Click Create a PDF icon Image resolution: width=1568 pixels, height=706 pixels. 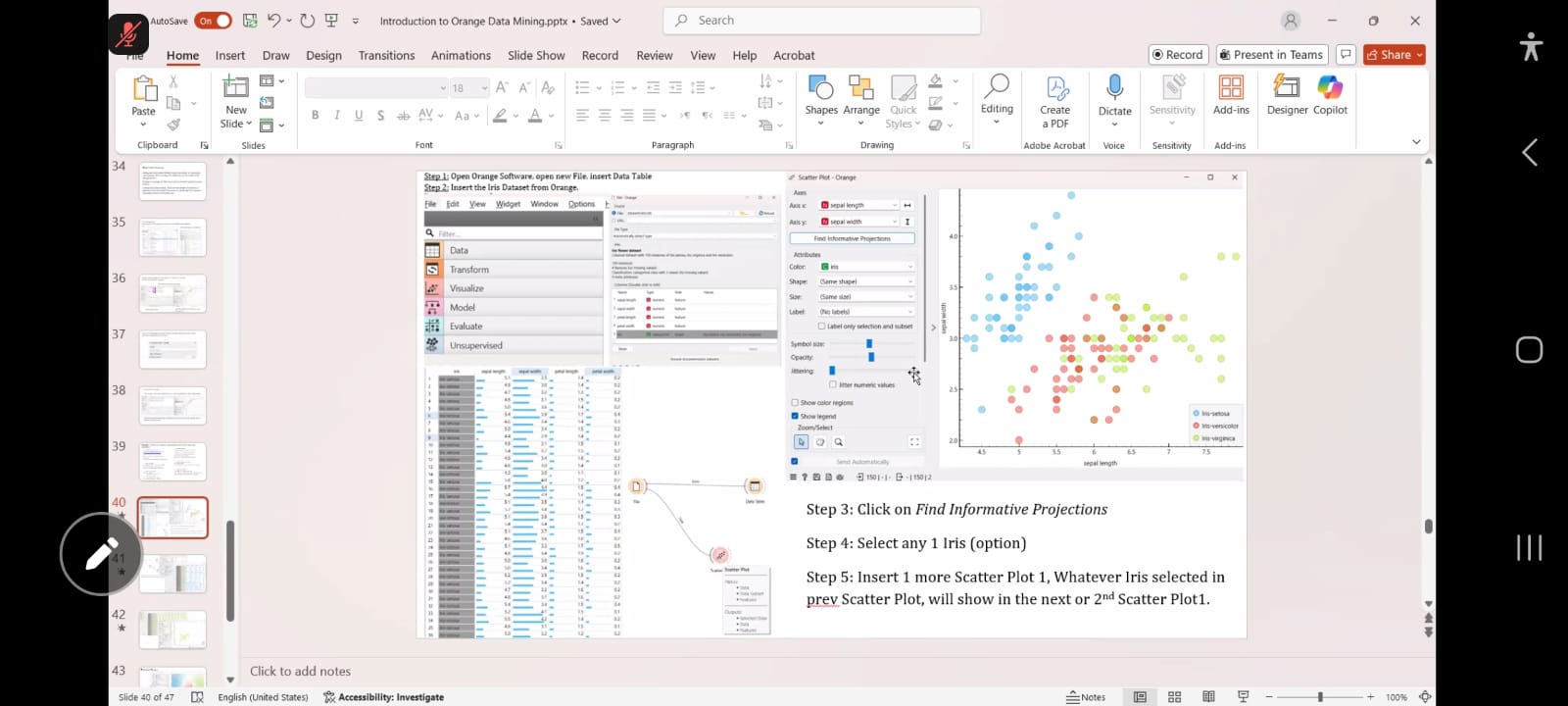point(1055,89)
